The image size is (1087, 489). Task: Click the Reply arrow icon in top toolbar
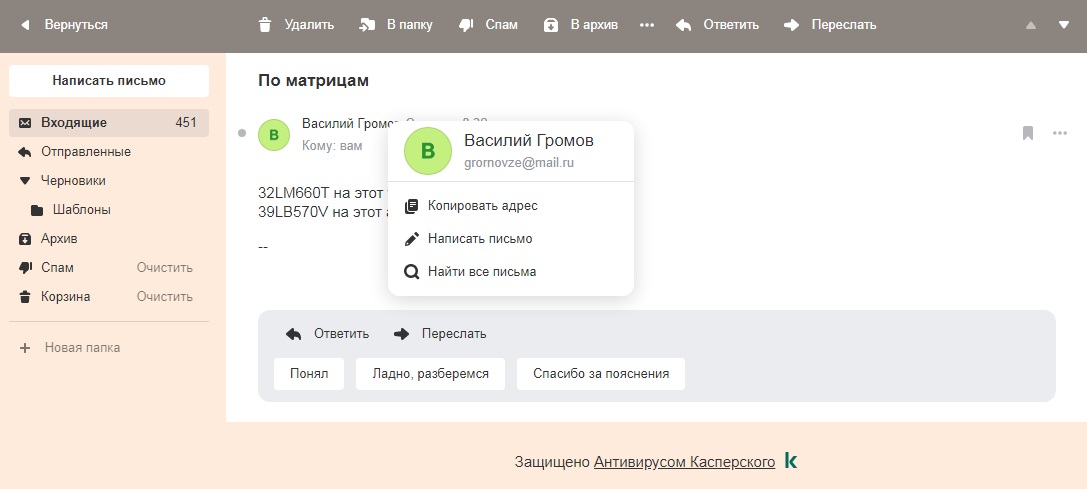[x=684, y=25]
